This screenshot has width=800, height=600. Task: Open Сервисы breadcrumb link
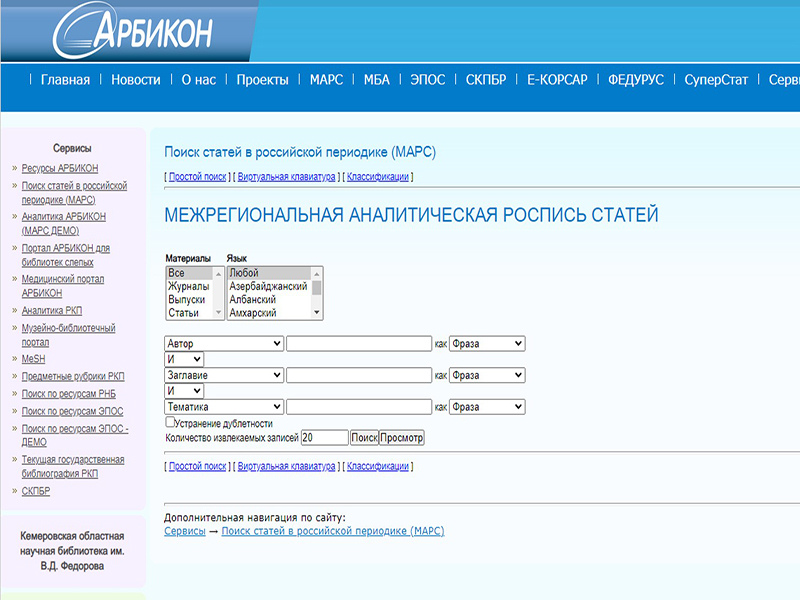pos(185,531)
